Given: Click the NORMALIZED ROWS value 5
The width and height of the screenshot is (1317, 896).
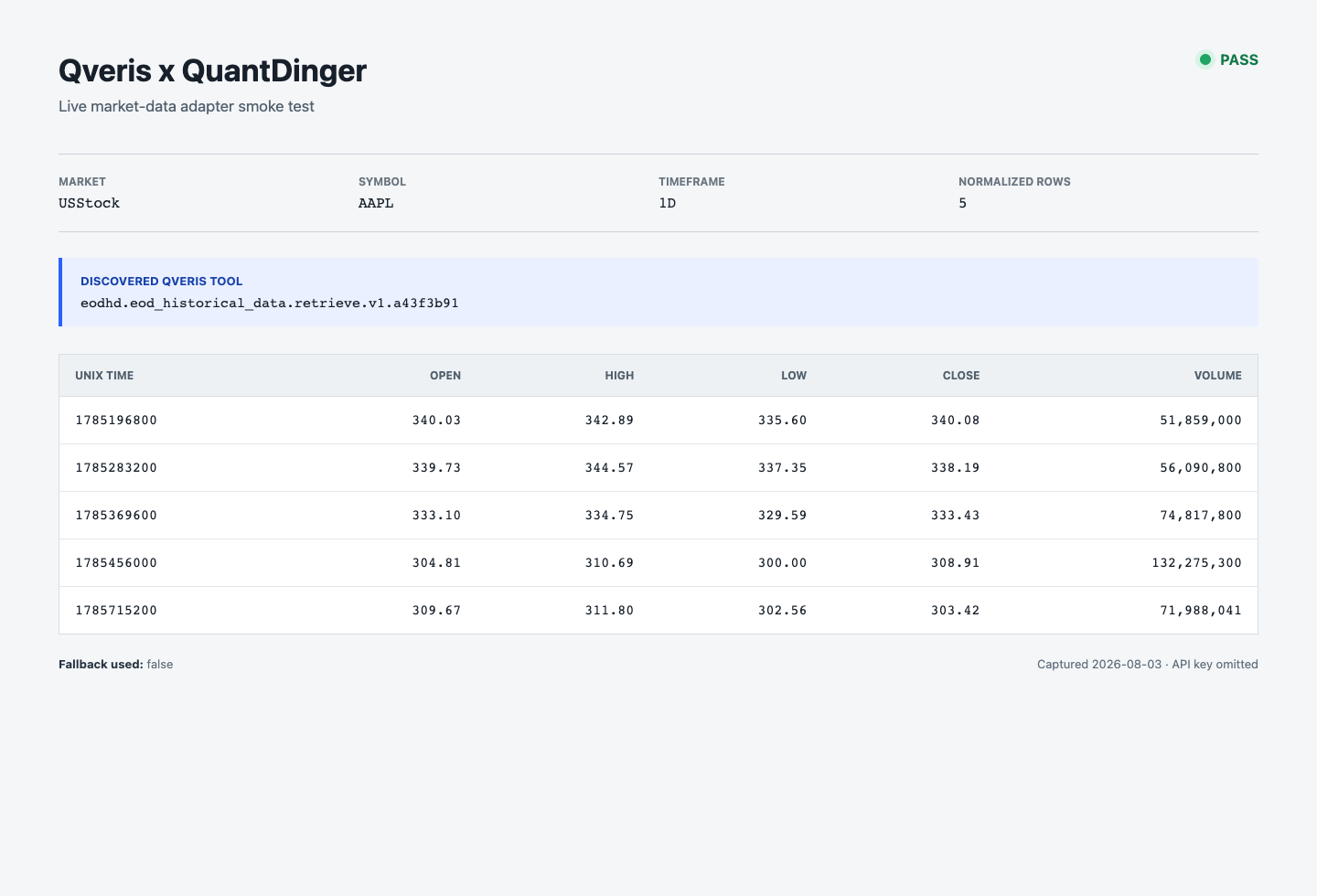Looking at the screenshot, I should pos(962,203).
